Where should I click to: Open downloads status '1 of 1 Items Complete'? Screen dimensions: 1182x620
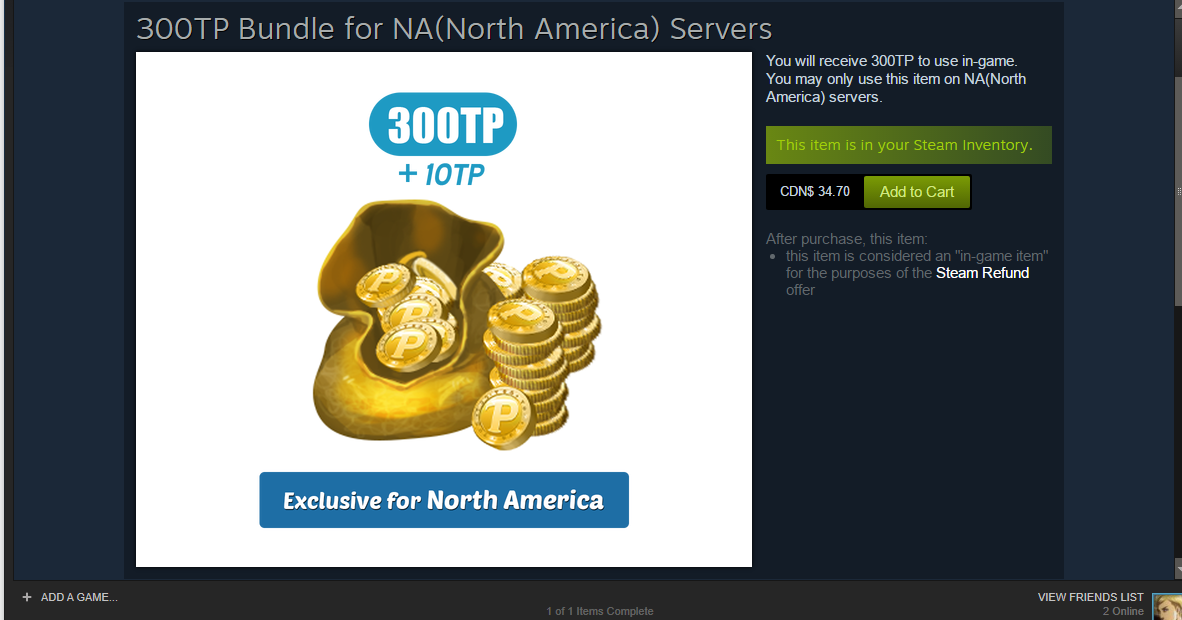(600, 611)
